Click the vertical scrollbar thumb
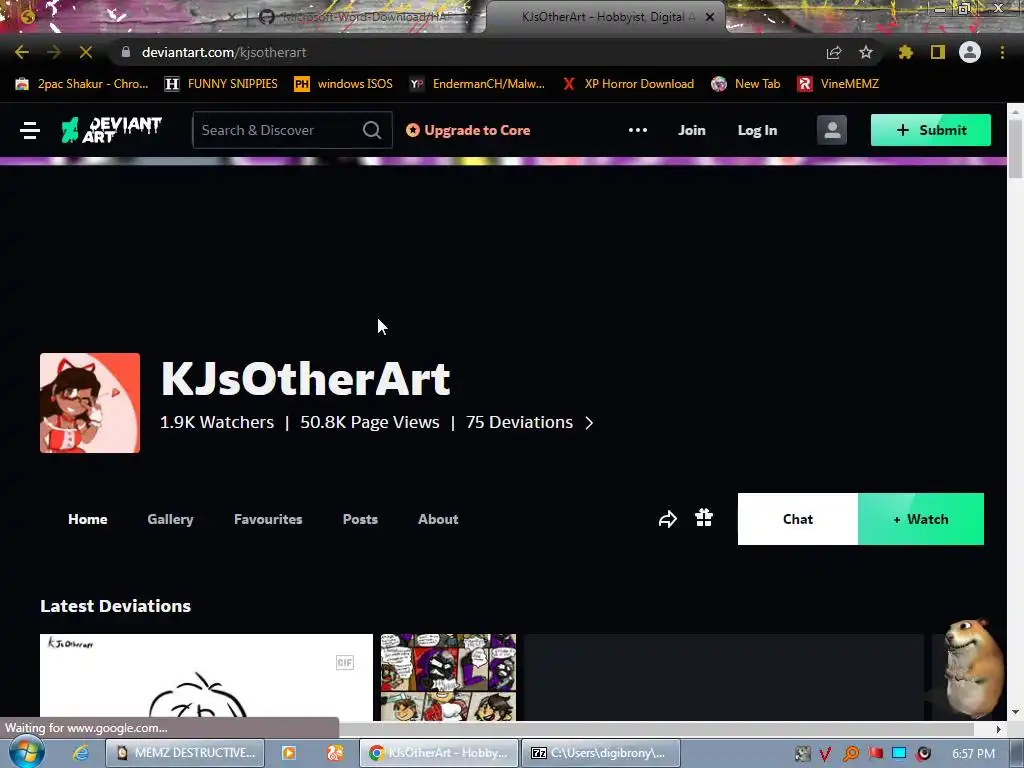1024x768 pixels. (1016, 149)
